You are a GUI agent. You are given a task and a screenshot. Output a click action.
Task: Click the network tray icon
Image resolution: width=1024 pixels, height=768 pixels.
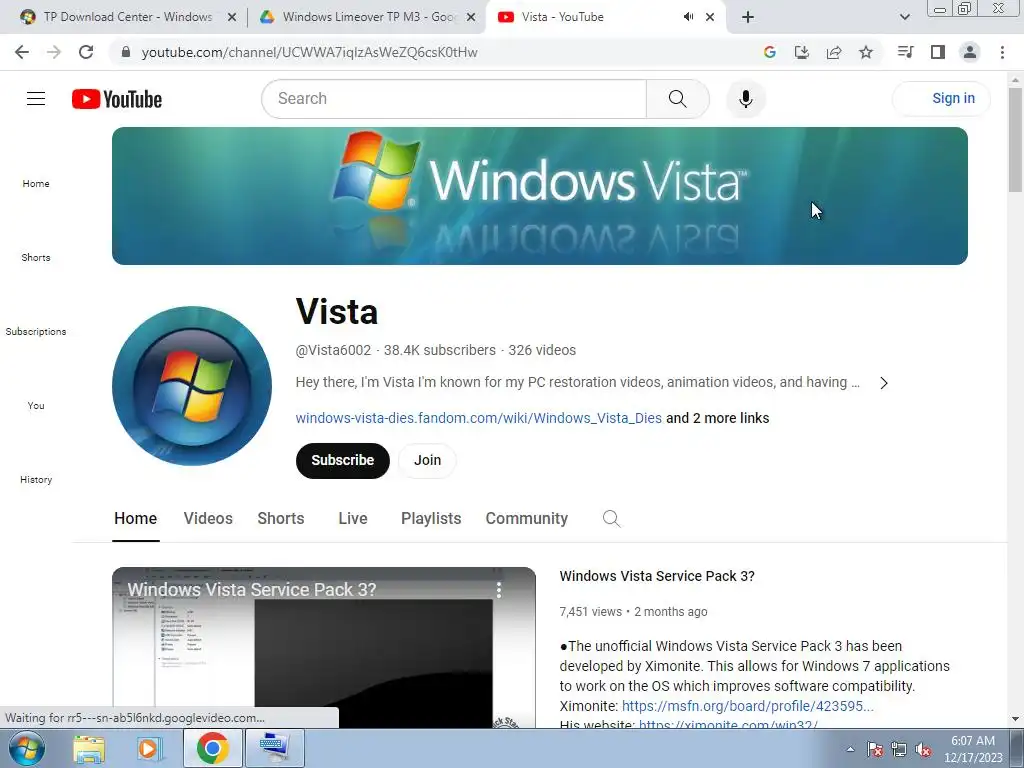click(x=899, y=749)
